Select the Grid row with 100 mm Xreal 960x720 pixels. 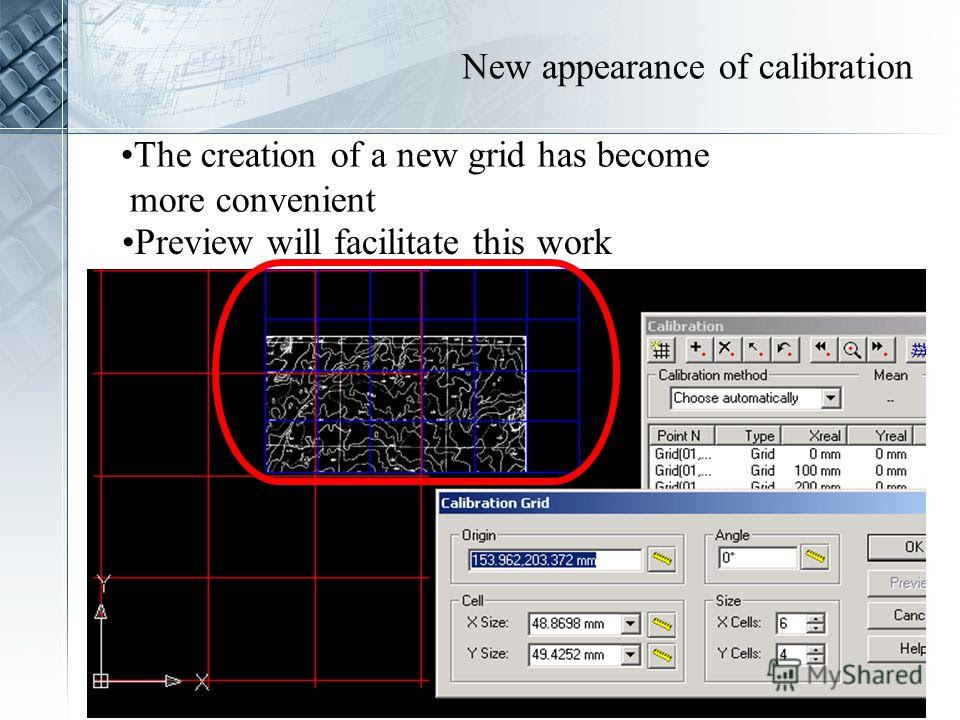tap(787, 471)
